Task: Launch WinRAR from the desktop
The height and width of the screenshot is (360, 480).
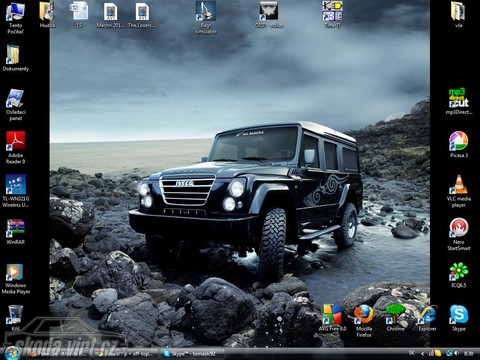Action: pyautogui.click(x=15, y=232)
